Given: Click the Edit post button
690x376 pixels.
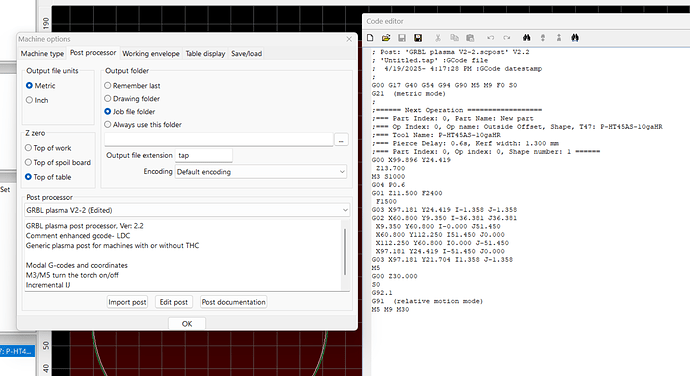Looking at the screenshot, I should tap(173, 302).
